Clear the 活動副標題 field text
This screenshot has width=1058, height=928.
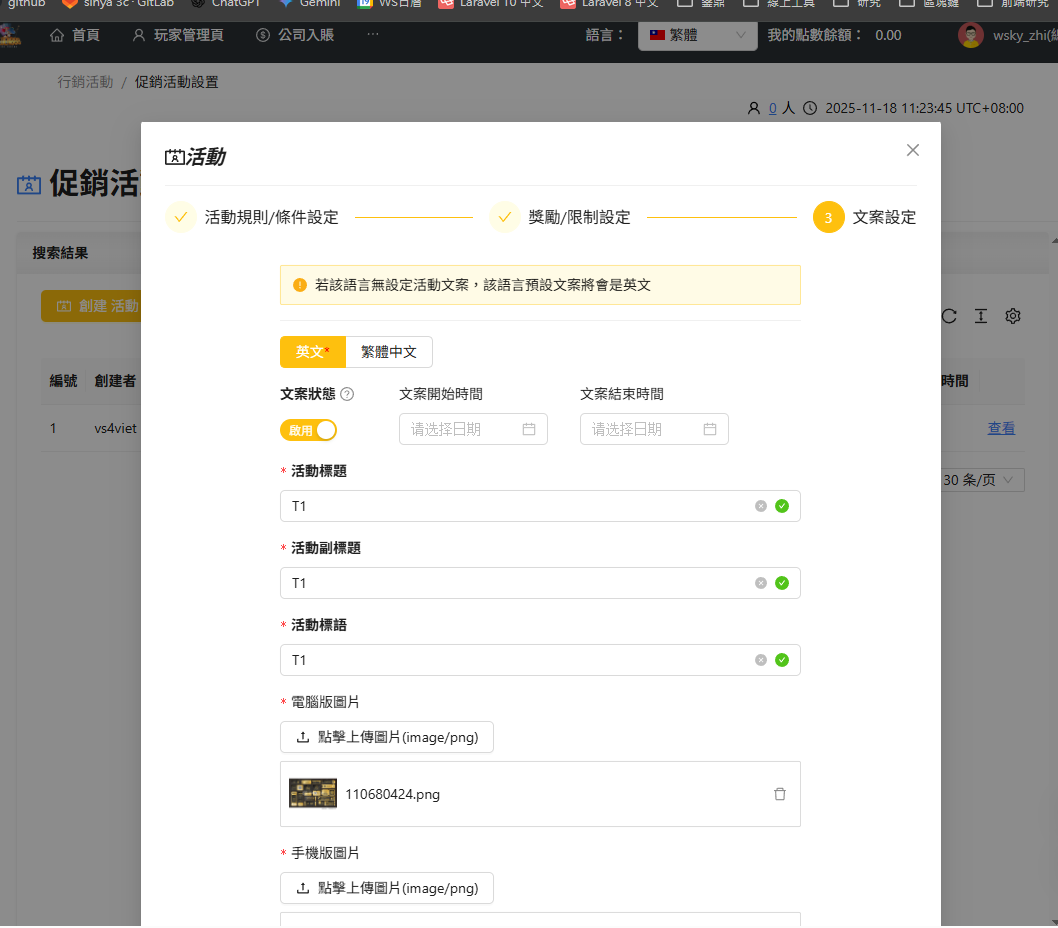tap(761, 583)
